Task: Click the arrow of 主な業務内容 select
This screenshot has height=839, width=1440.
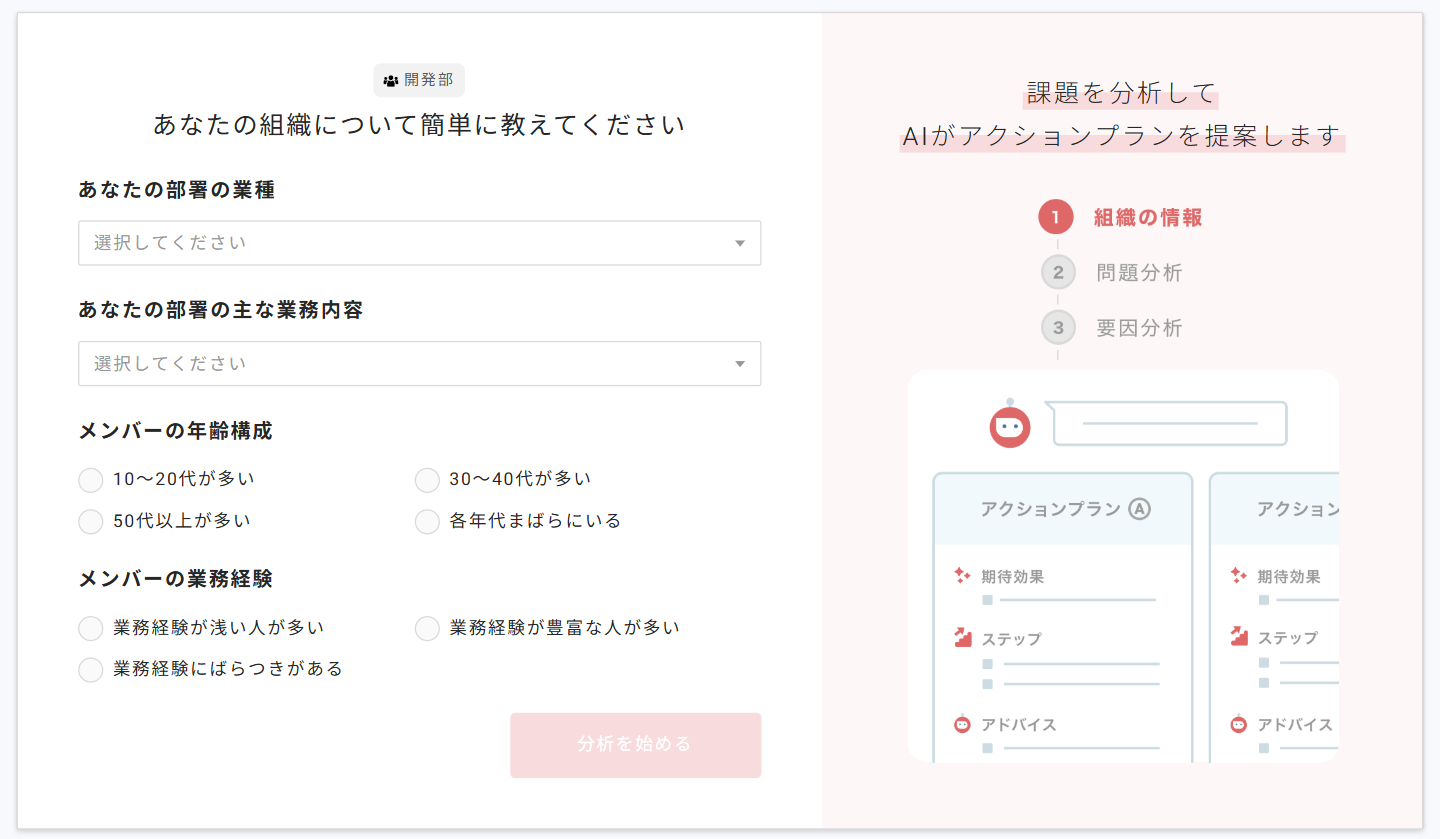Action: [x=740, y=364]
